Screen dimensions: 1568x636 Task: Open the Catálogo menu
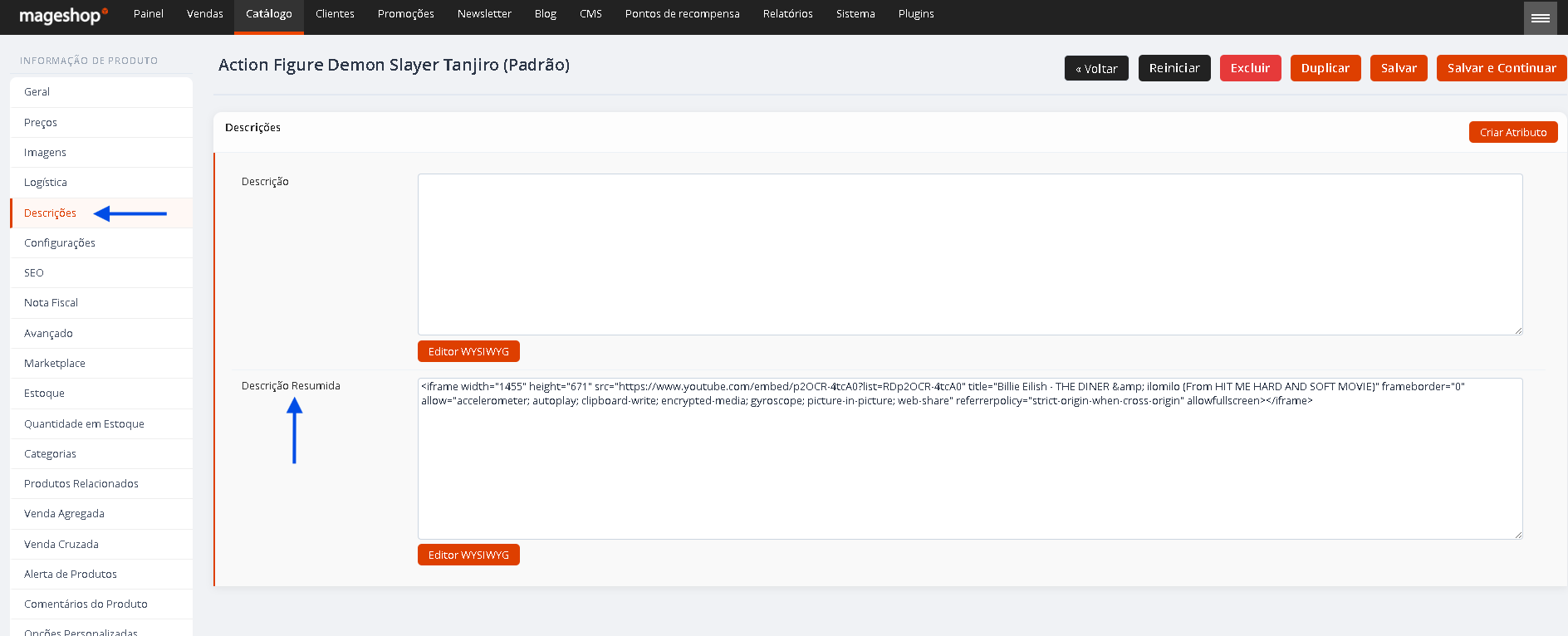tap(269, 14)
